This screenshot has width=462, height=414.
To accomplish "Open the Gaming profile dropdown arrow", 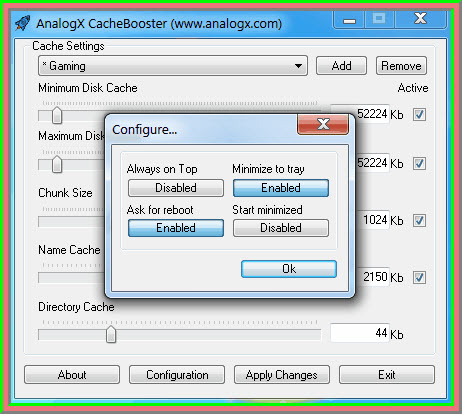I will (x=298, y=66).
